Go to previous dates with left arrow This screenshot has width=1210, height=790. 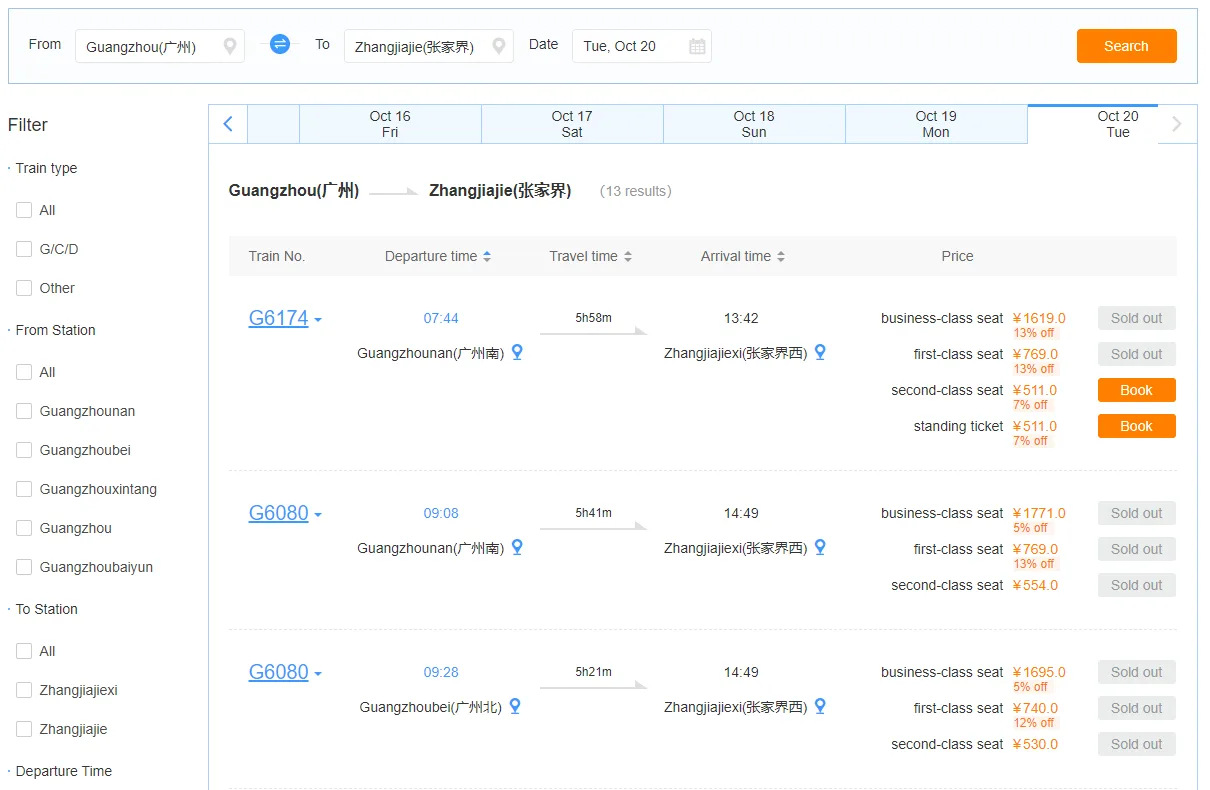pyautogui.click(x=228, y=124)
